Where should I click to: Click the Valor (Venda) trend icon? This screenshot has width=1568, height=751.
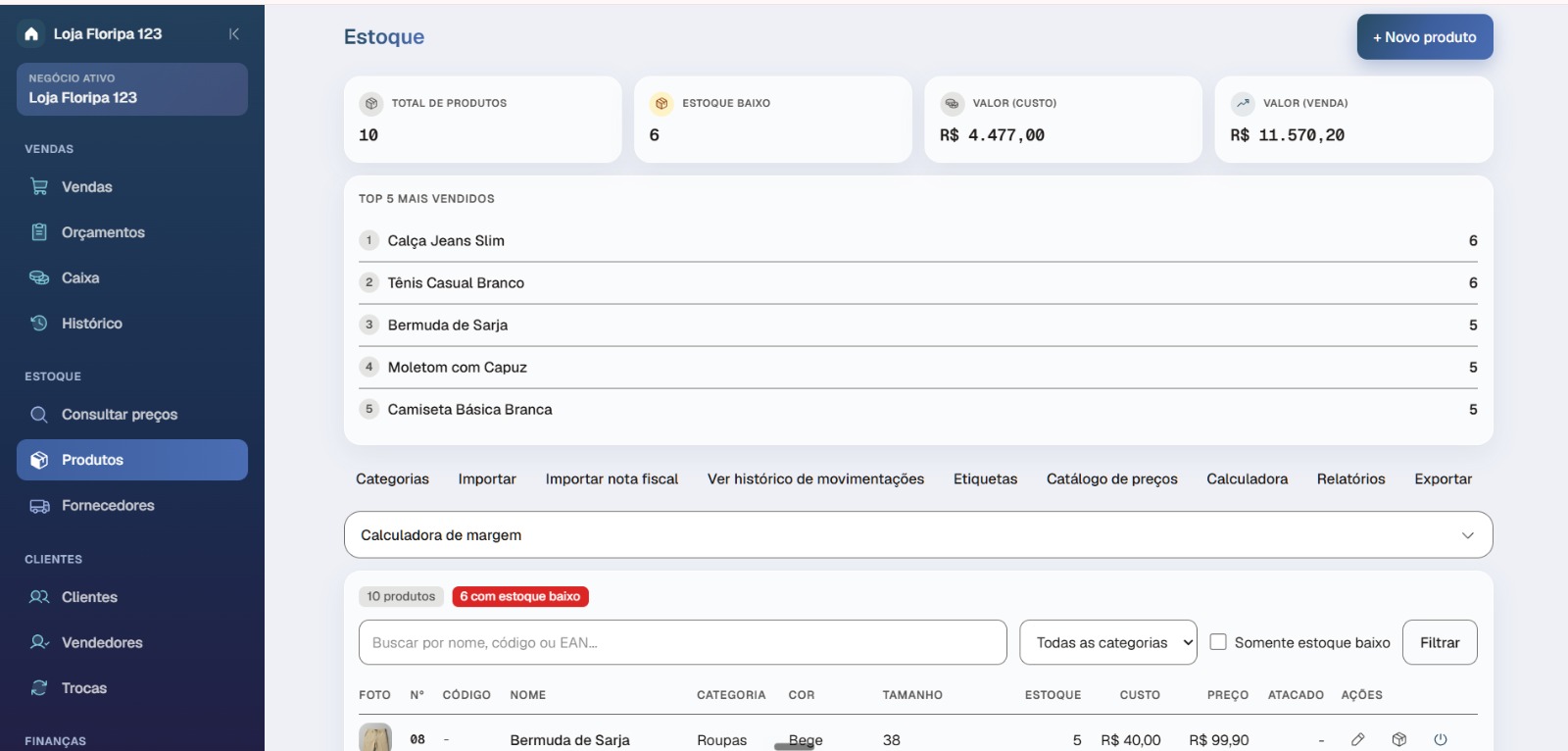tap(1243, 103)
